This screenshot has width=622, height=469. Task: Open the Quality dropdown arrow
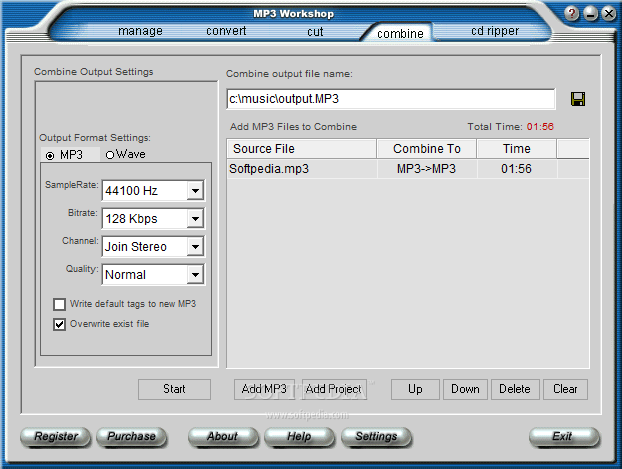tap(195, 275)
